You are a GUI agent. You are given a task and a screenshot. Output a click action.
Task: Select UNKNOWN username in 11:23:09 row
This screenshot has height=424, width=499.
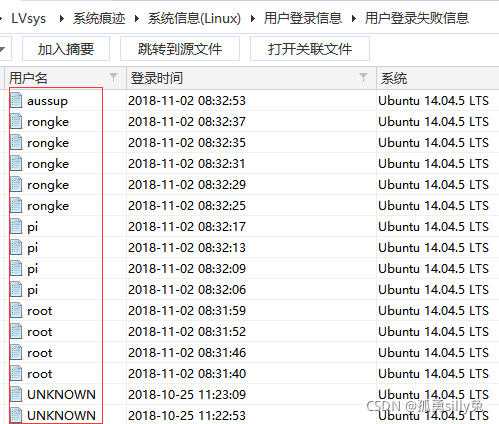(x=61, y=395)
